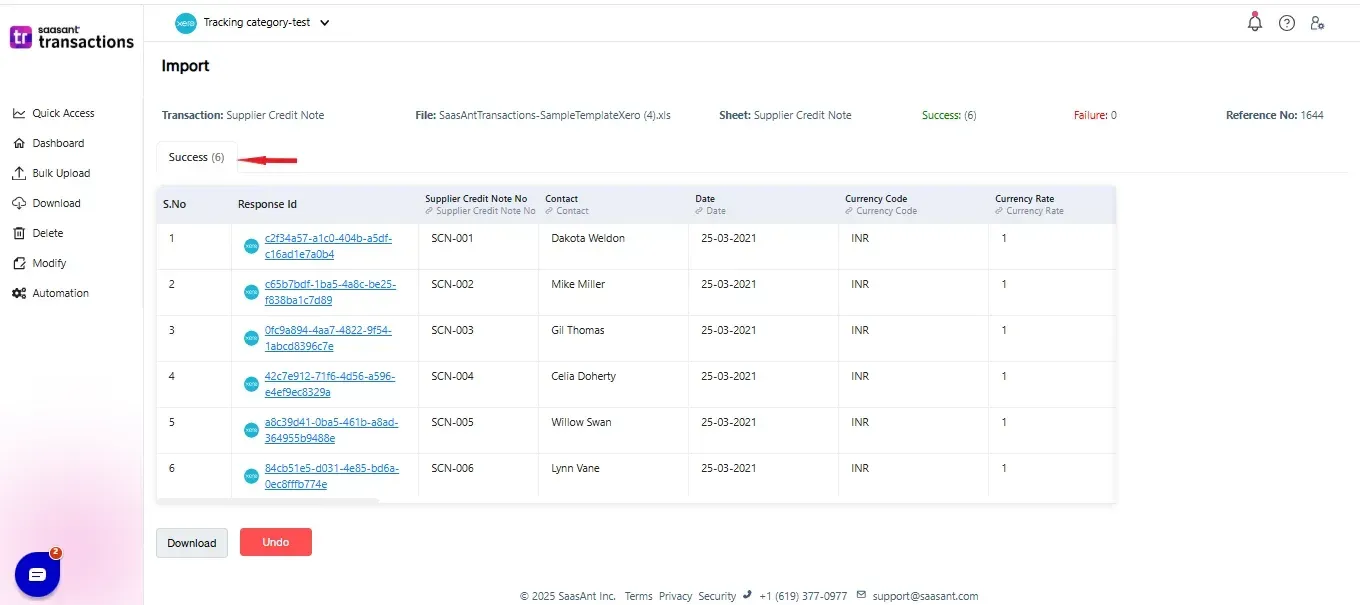Image resolution: width=1360 pixels, height=605 pixels.
Task: Open response link 0fc9a894-4aa7-4822-9f54
Action: tap(328, 338)
